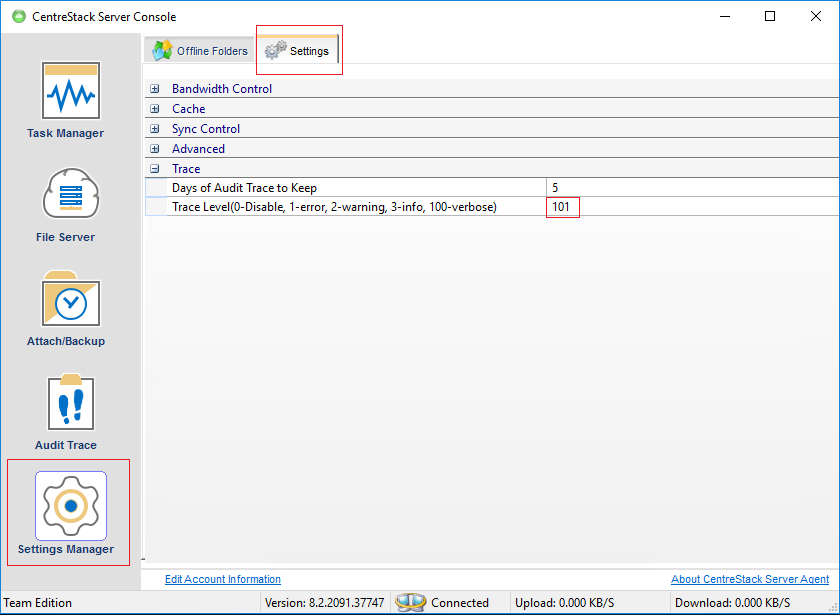Screen dimensions: 840x615
Task: Click the CentreStack green logo in title bar
Action: pyautogui.click(x=19, y=17)
